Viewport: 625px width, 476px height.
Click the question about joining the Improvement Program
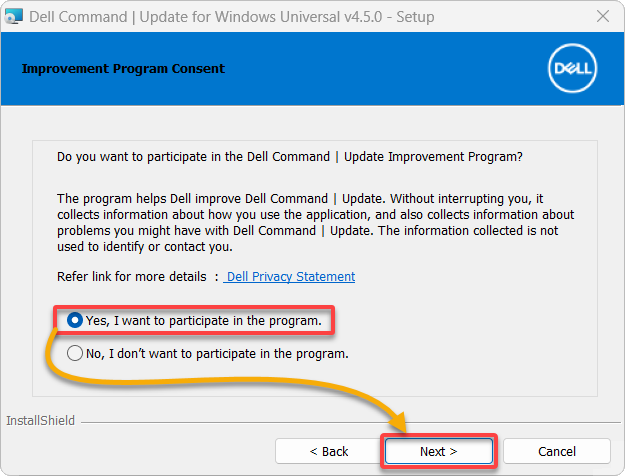tap(290, 157)
